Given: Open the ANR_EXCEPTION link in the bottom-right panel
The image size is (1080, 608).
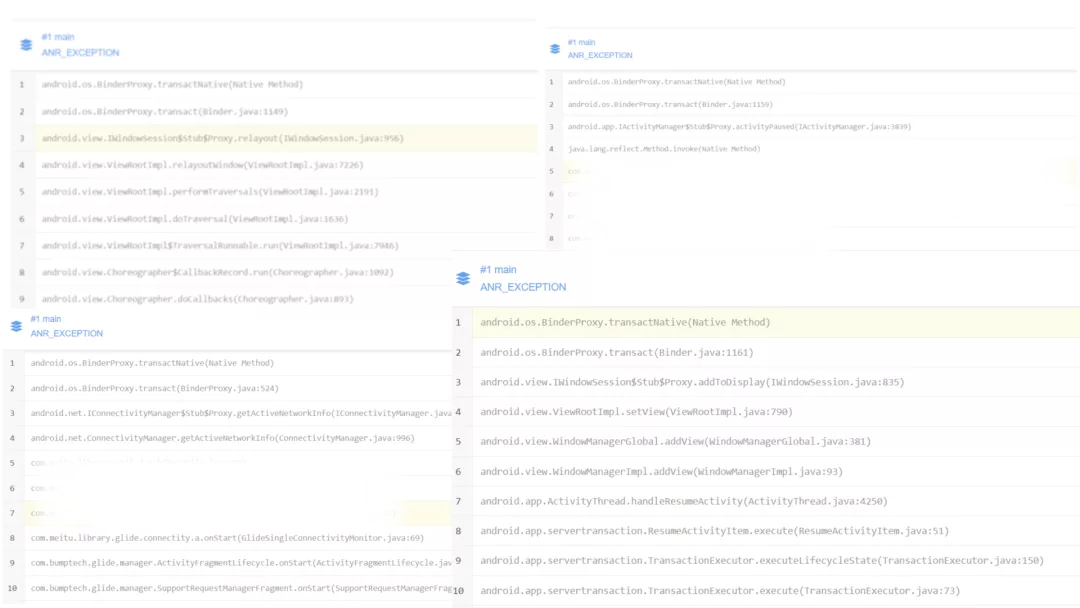Looking at the screenshot, I should click(x=523, y=287).
